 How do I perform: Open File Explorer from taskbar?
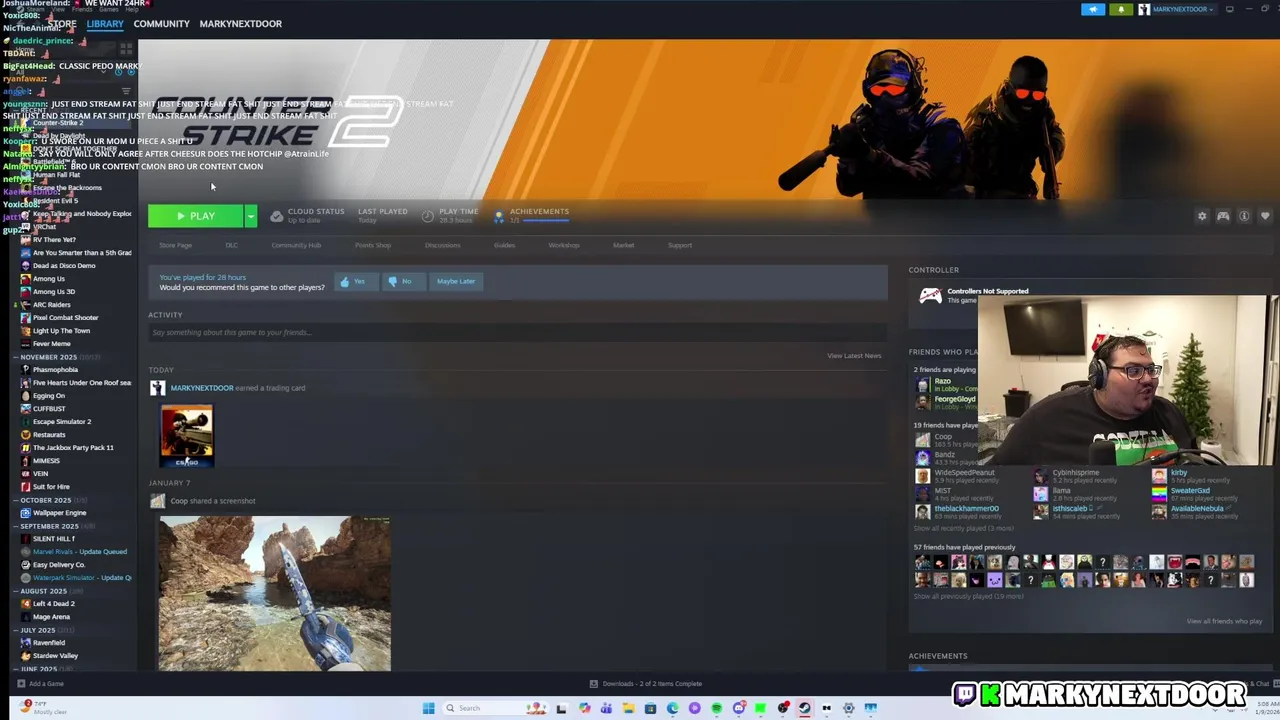pos(628,708)
